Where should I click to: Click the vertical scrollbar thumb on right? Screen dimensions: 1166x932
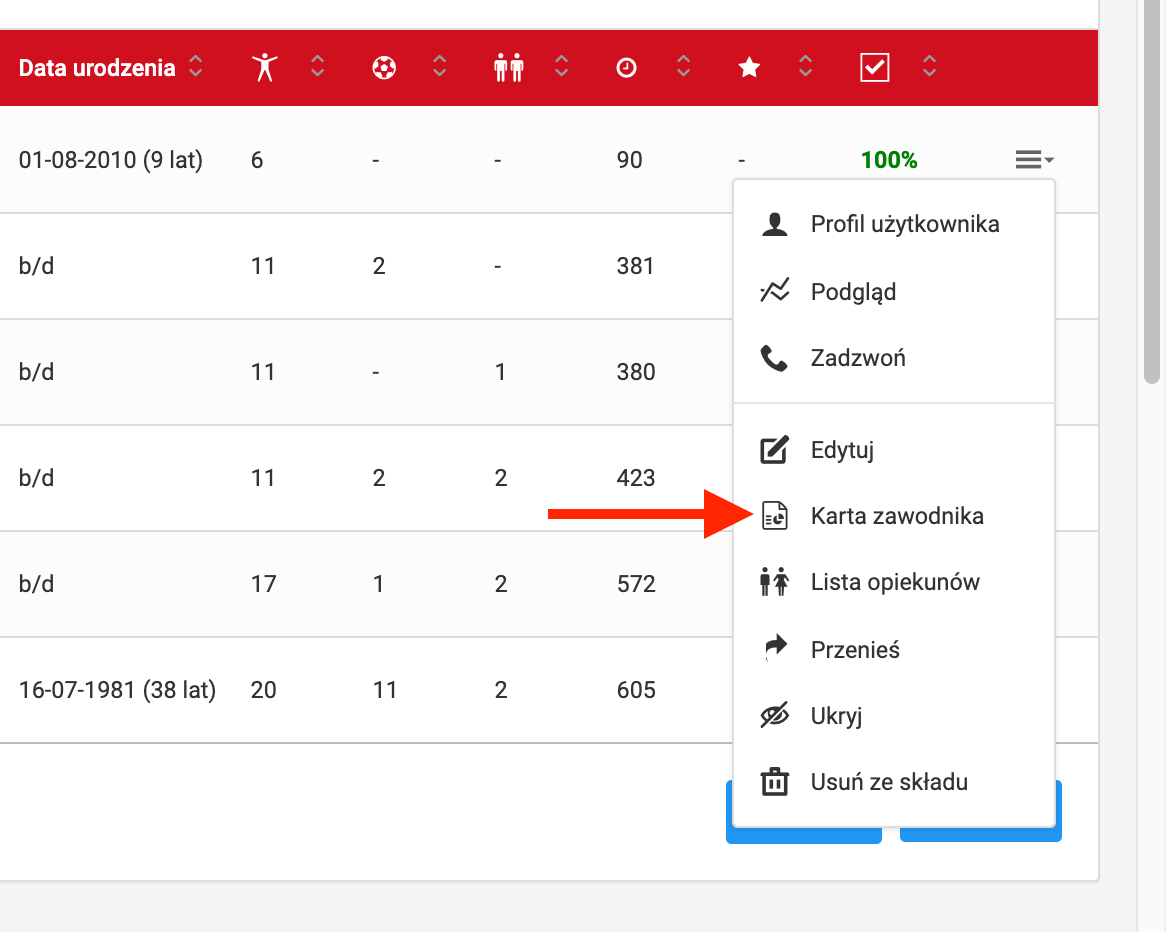[1151, 190]
